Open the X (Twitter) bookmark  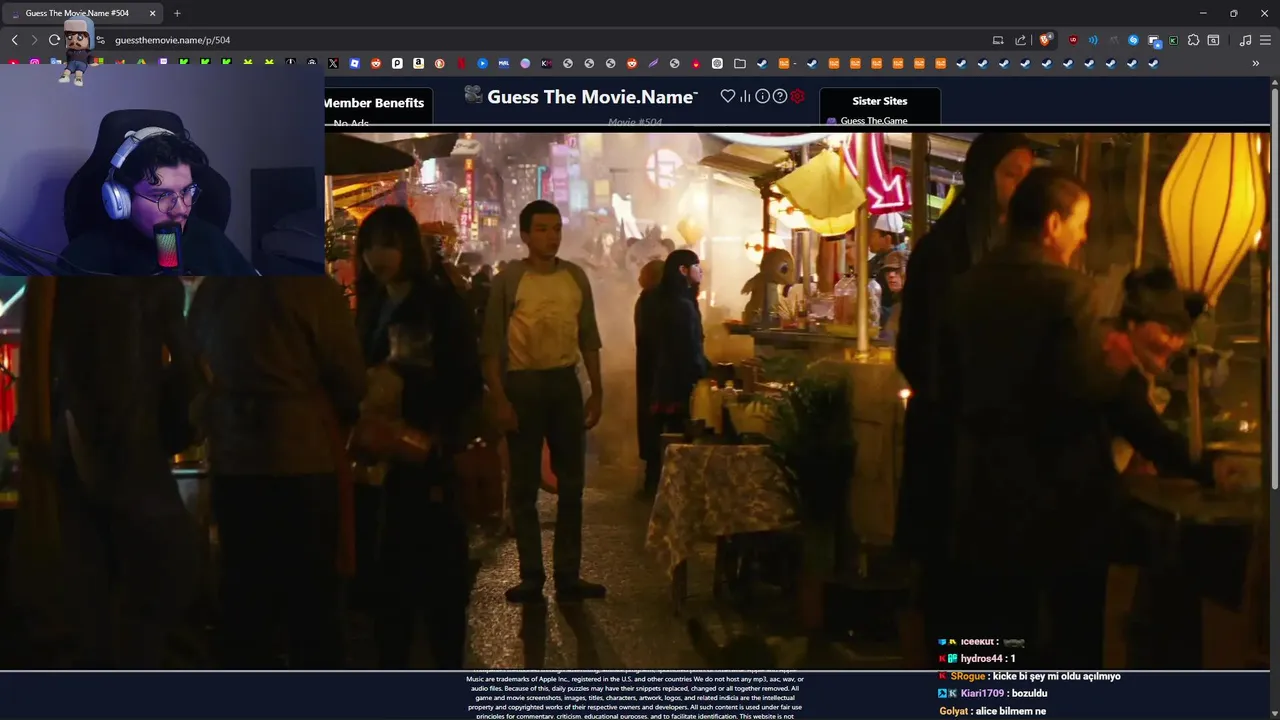333,63
